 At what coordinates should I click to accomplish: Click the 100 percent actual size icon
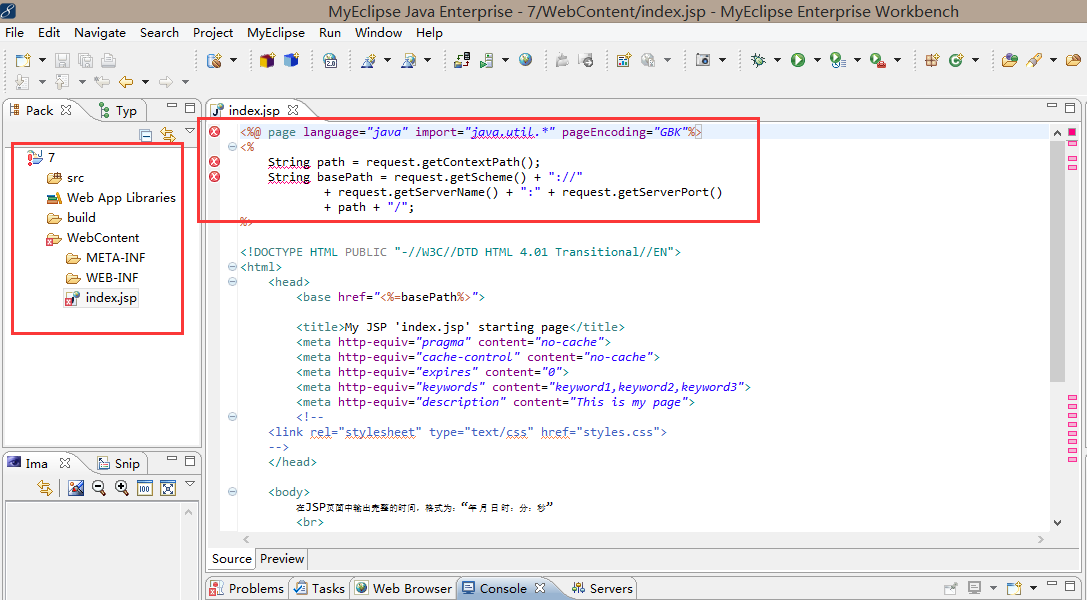click(x=144, y=488)
